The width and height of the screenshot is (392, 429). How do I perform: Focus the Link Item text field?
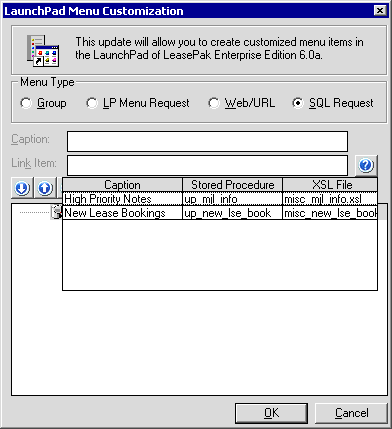(x=207, y=165)
